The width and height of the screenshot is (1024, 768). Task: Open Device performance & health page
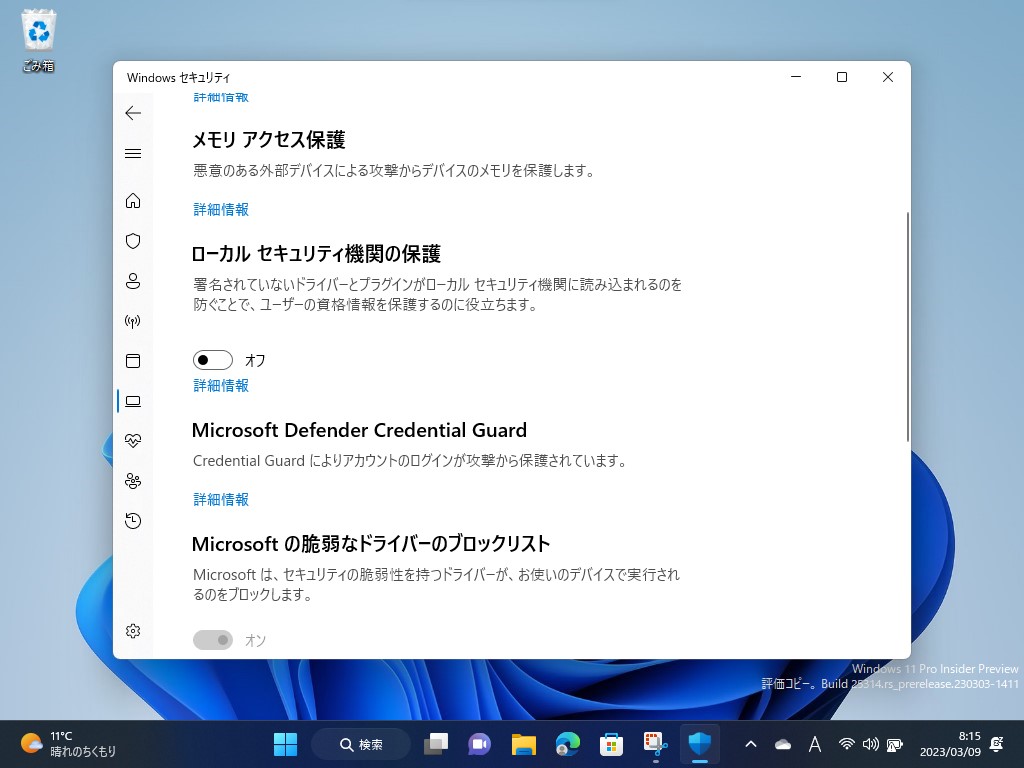coord(133,440)
